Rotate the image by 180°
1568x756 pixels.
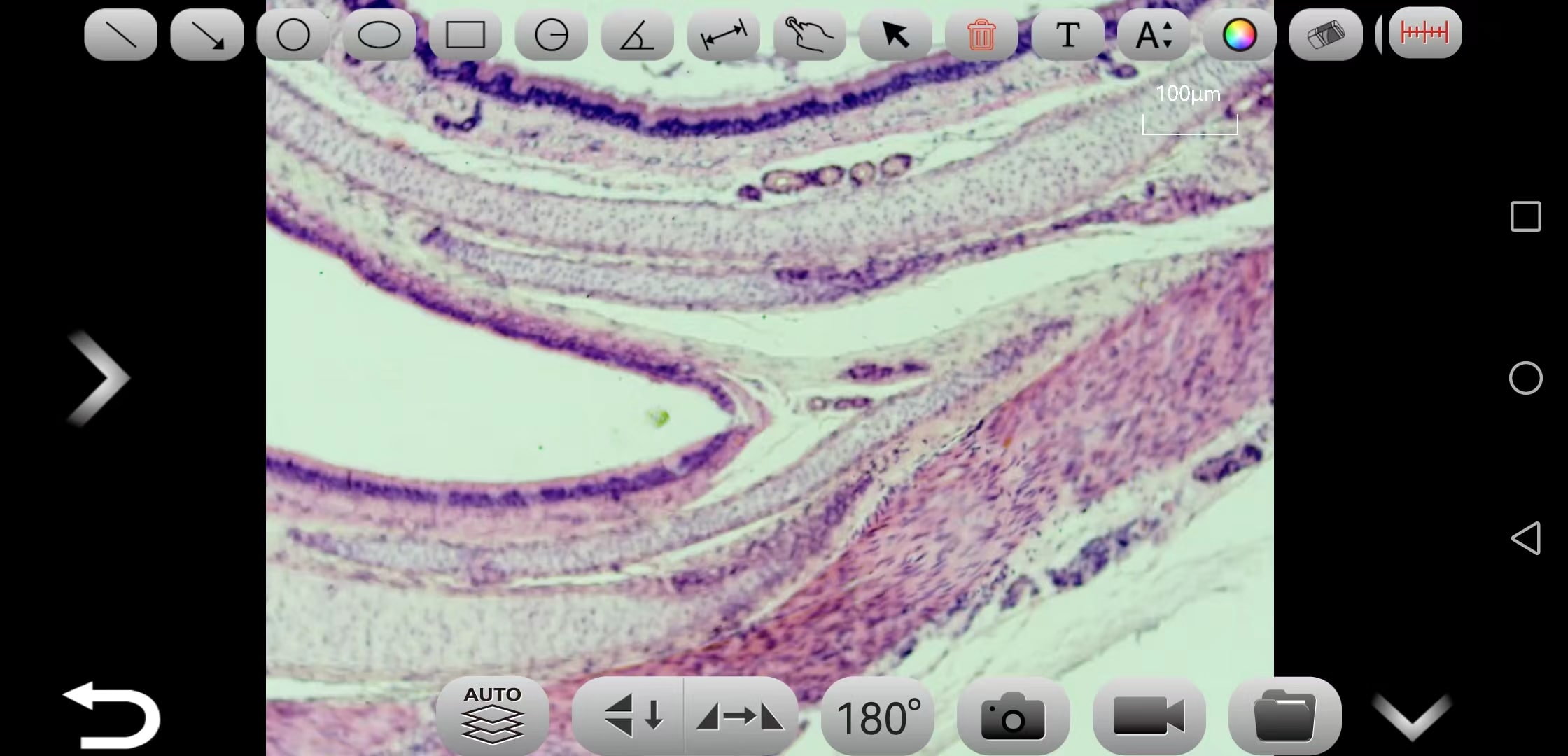point(878,715)
